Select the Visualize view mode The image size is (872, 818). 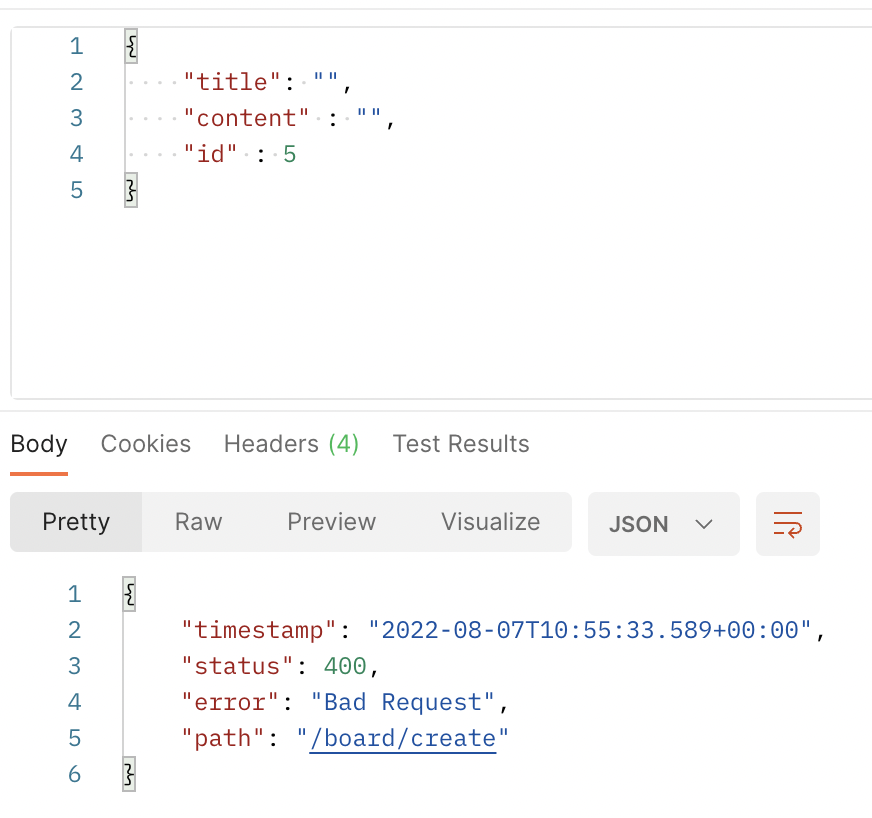coord(490,522)
